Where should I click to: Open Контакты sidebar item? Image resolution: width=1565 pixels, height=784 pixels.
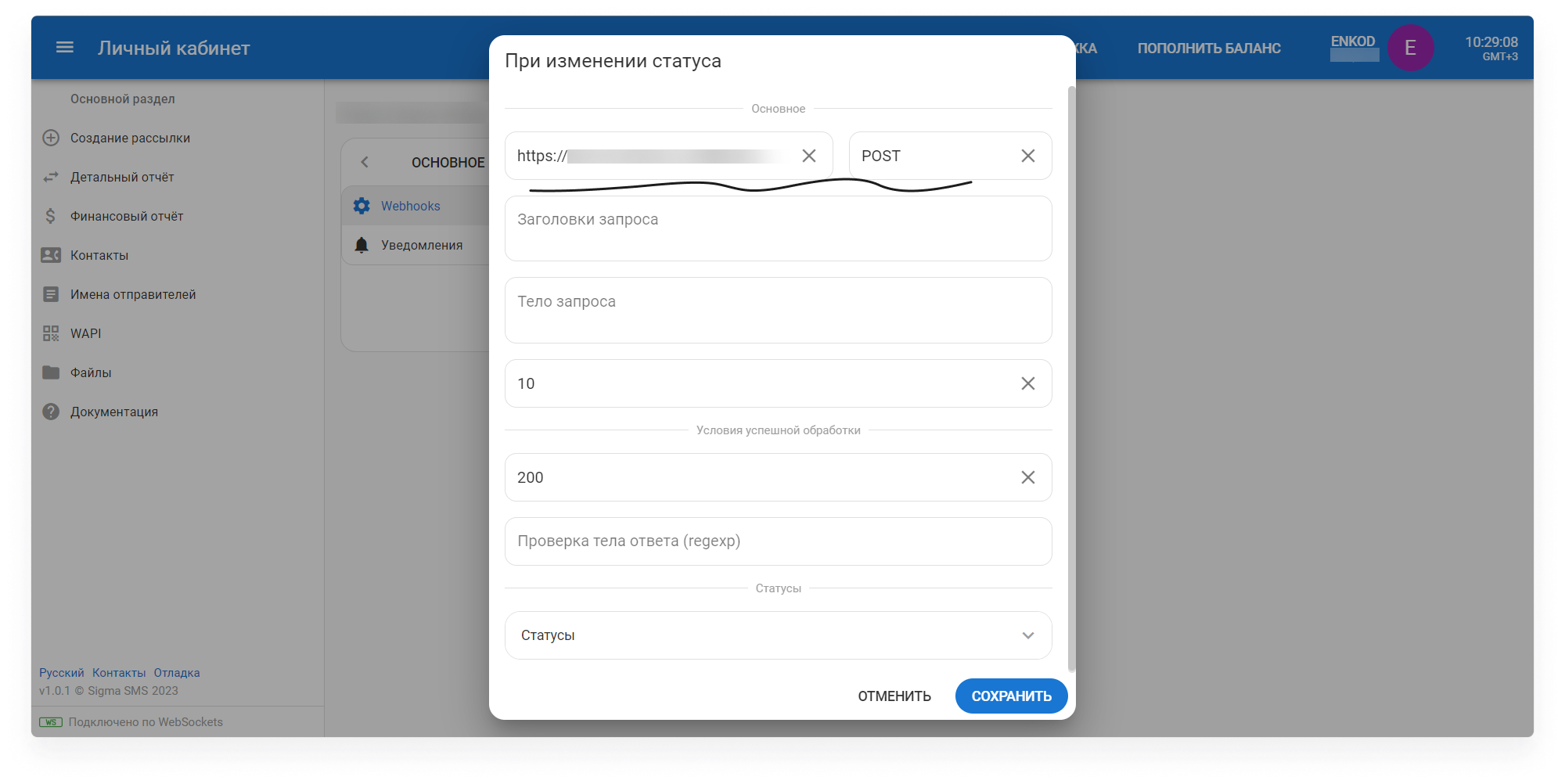click(x=178, y=255)
